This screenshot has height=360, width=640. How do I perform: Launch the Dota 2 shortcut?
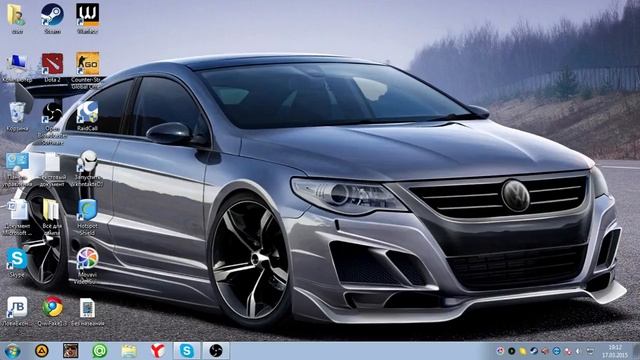[52, 64]
